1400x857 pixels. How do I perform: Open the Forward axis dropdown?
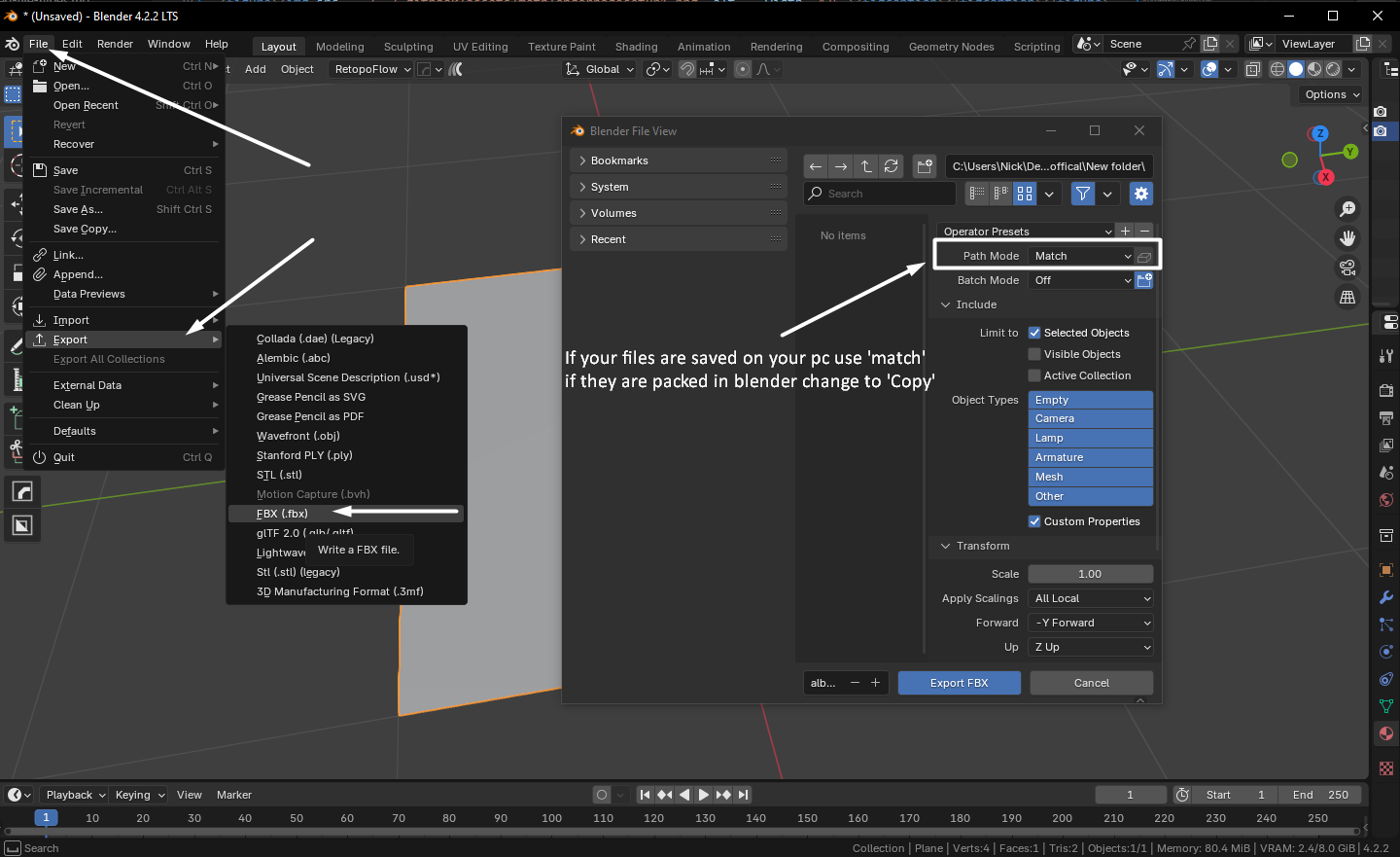point(1091,623)
